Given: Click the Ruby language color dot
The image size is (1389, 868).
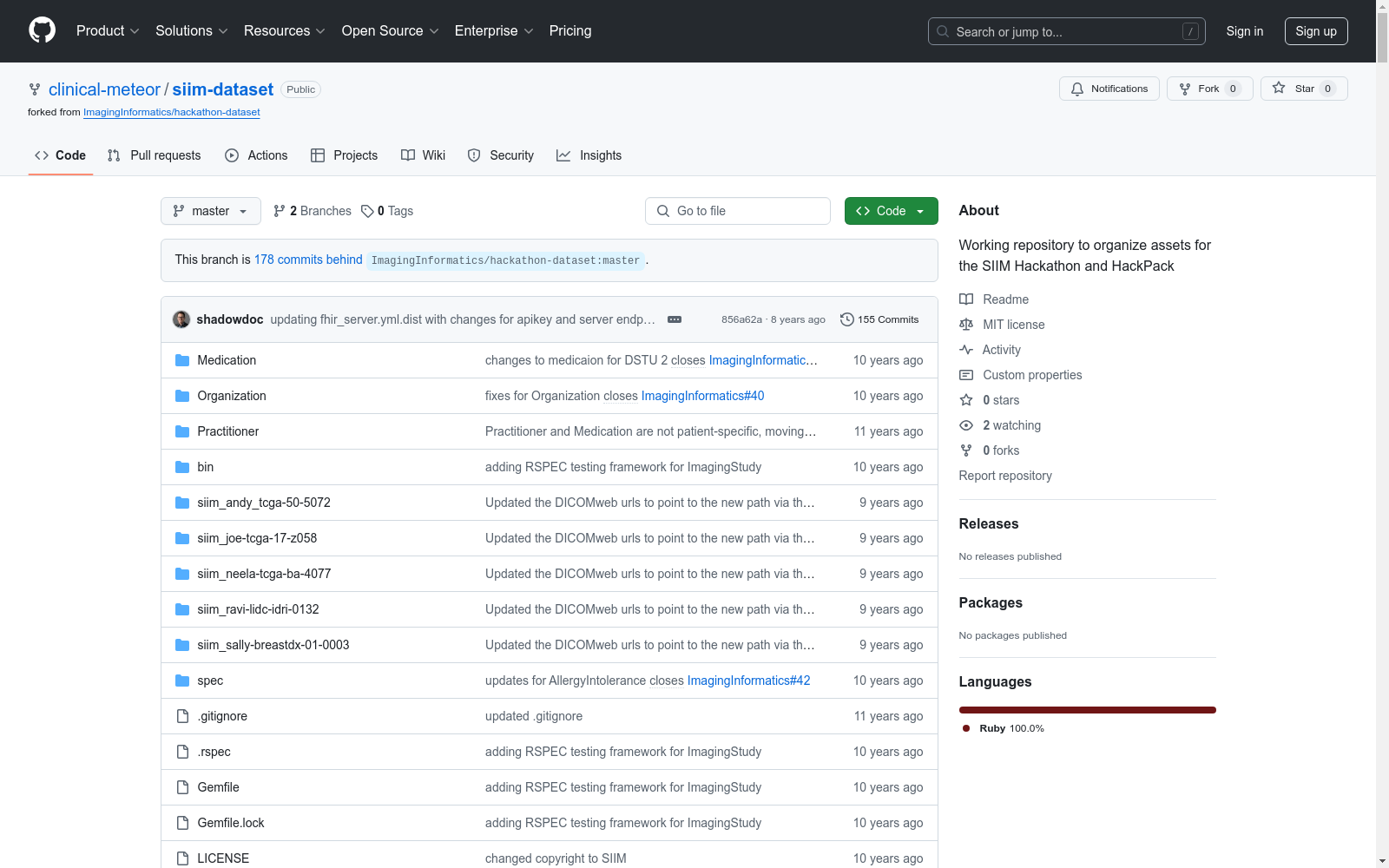Looking at the screenshot, I should click(x=966, y=728).
